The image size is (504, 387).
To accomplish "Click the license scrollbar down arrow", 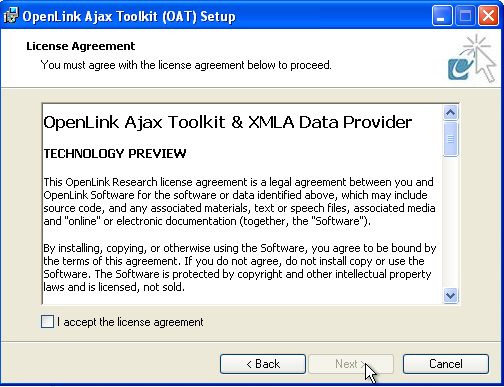I will tap(450, 295).
